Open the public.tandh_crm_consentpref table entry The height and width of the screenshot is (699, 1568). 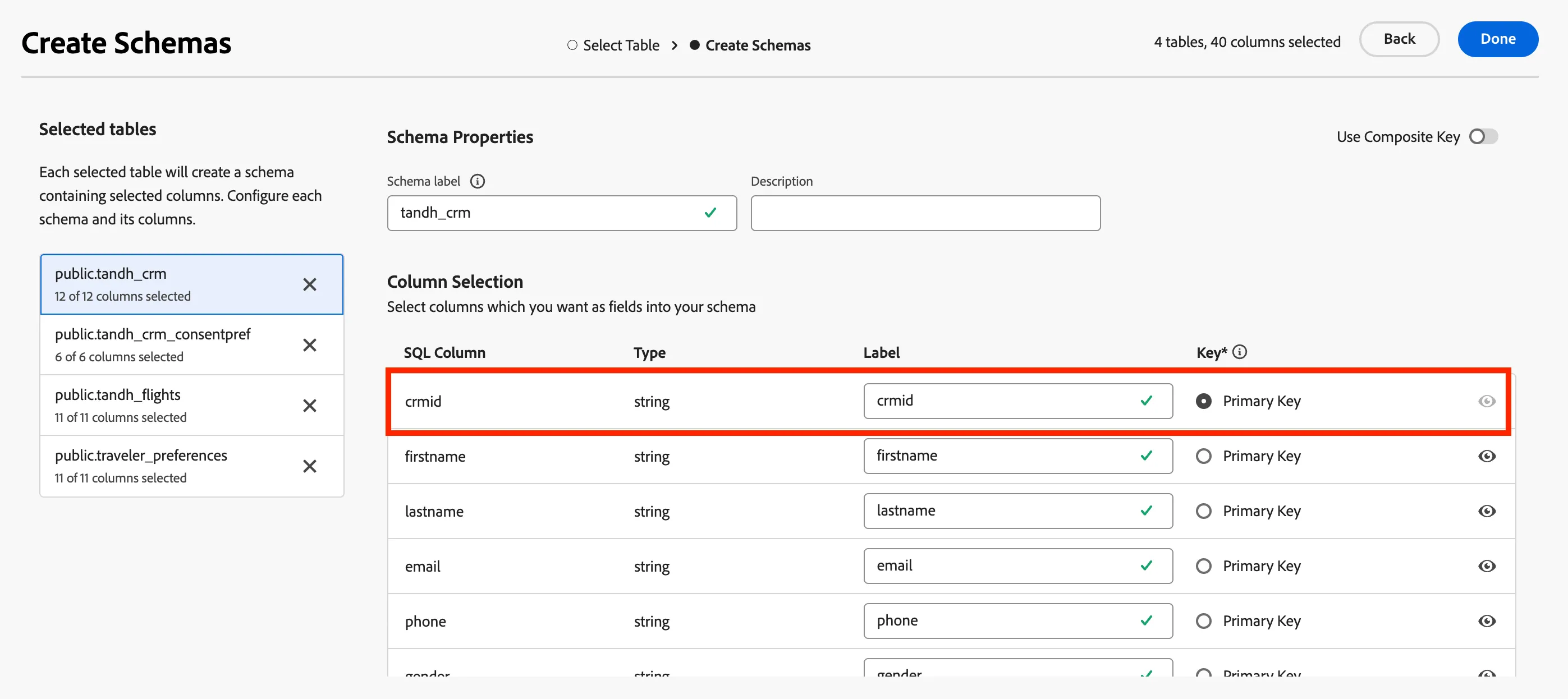pos(192,345)
